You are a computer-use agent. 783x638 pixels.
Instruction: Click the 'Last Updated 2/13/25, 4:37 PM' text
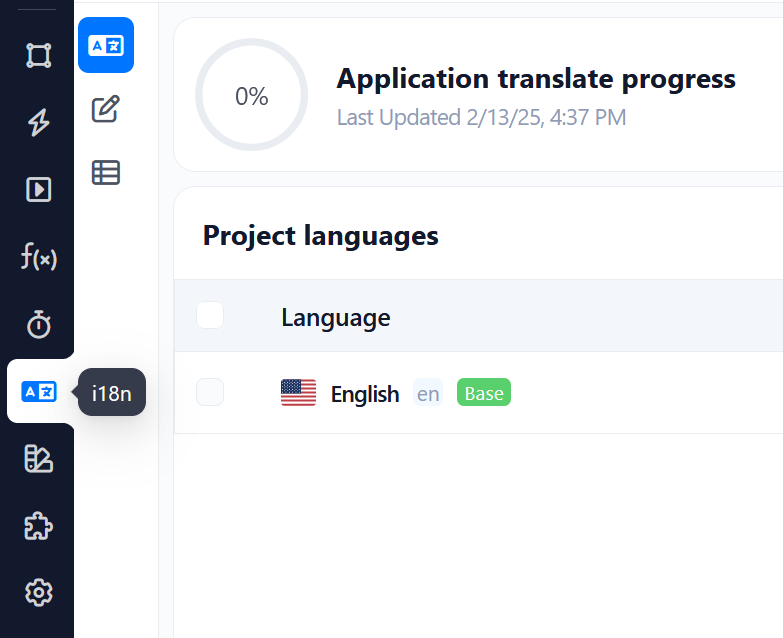point(481,118)
